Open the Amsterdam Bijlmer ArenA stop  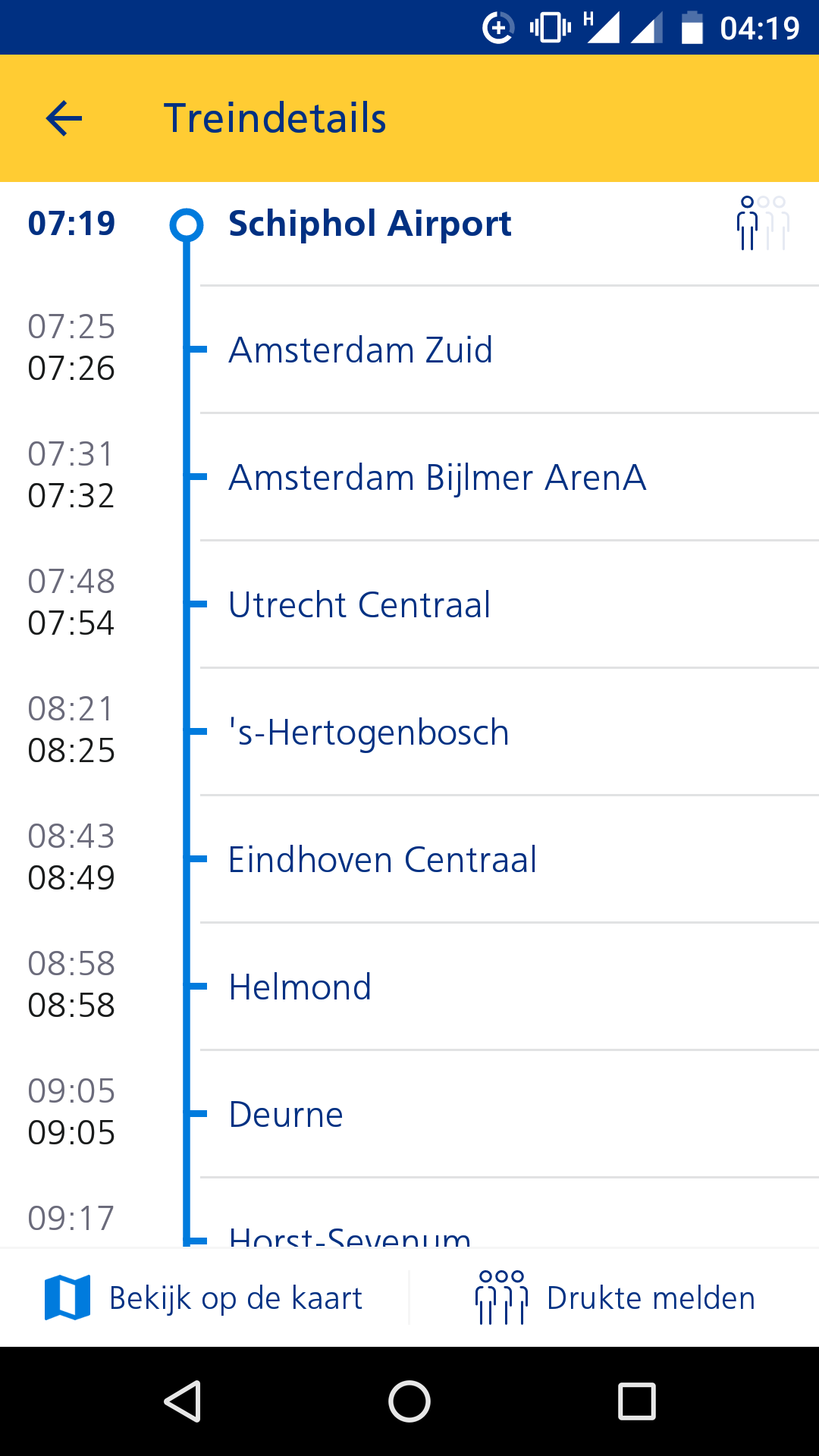409,477
